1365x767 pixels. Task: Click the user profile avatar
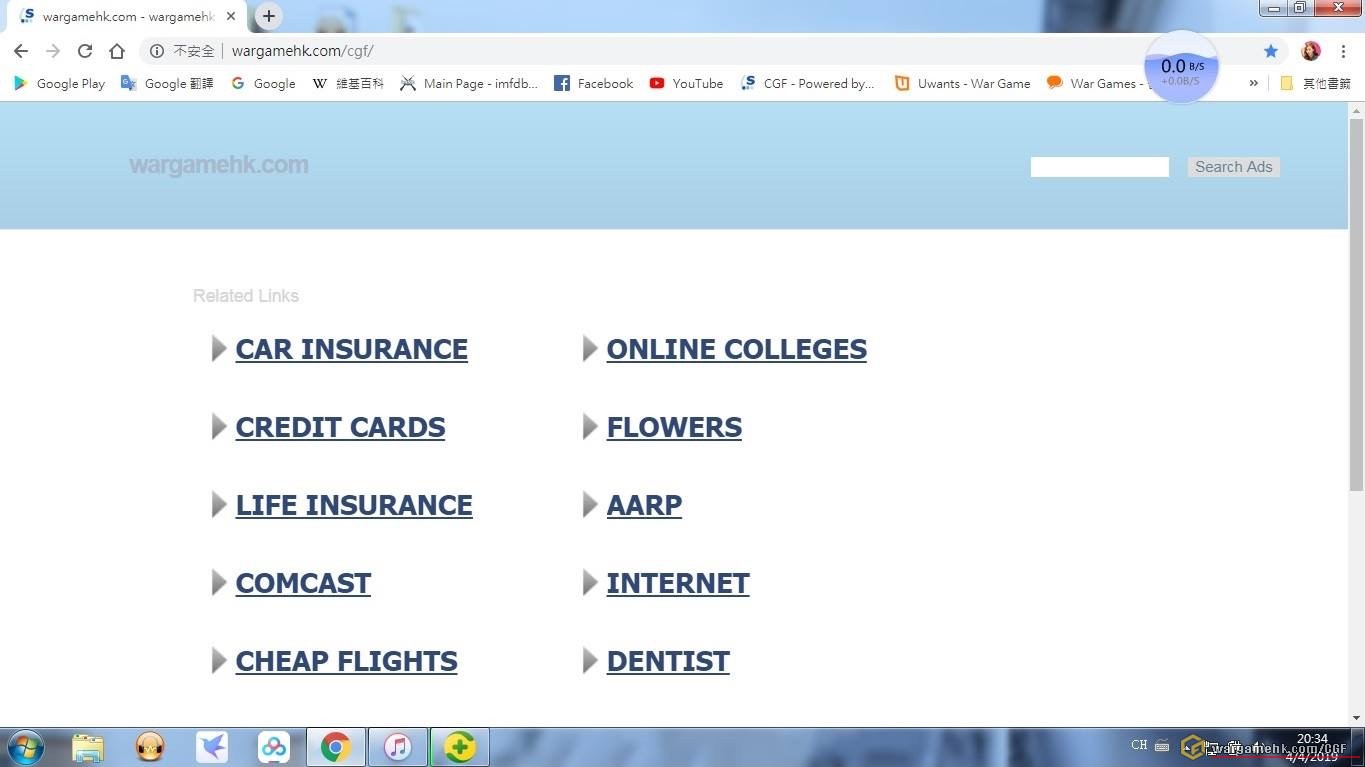[1311, 51]
